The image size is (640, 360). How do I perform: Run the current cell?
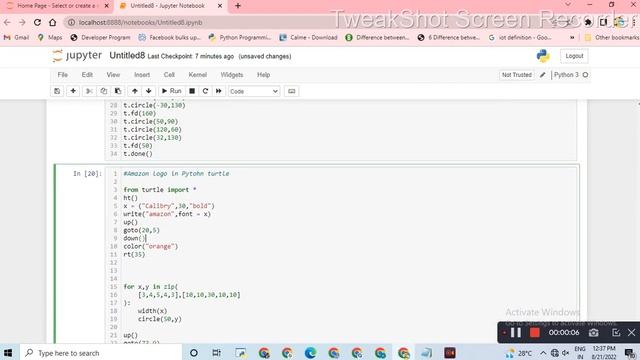pyautogui.click(x=171, y=91)
